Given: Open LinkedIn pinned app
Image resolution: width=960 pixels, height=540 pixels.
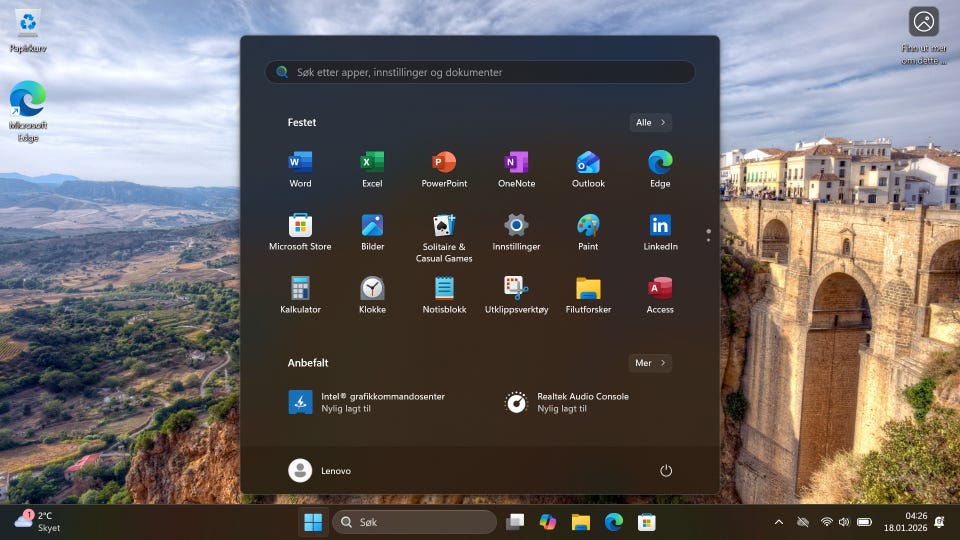Looking at the screenshot, I should click(660, 233).
